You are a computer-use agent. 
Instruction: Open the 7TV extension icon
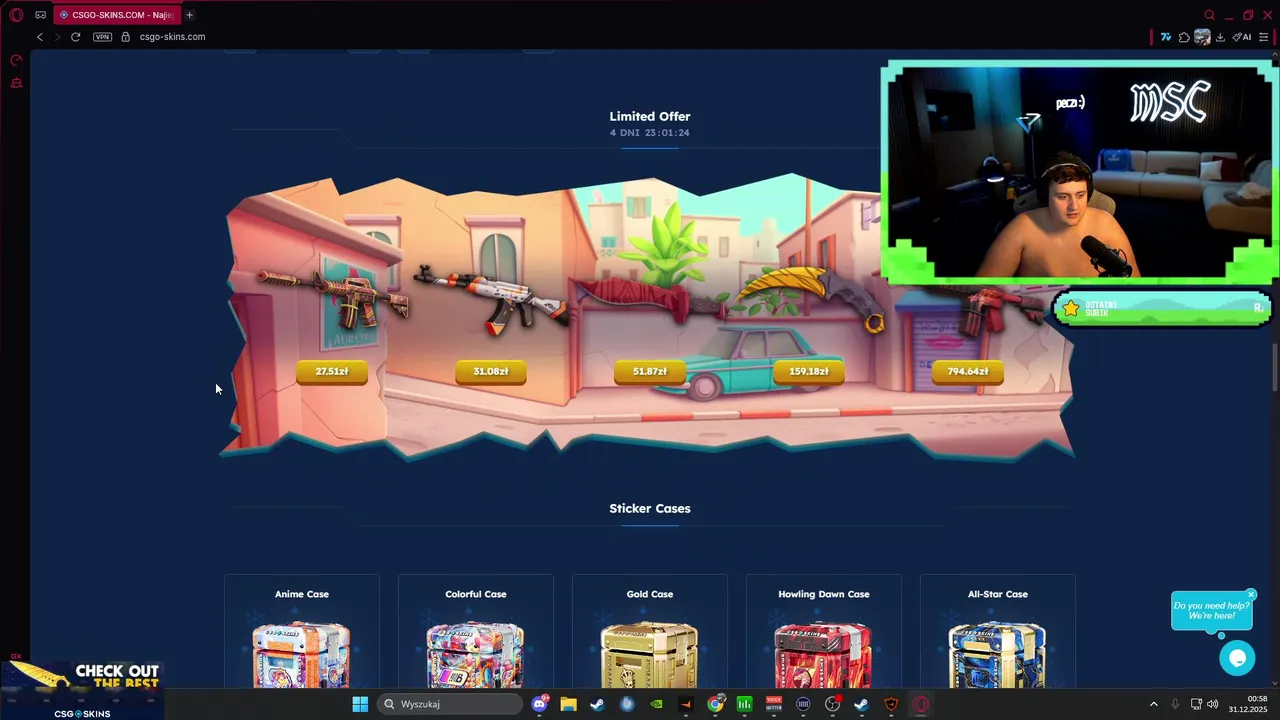point(1165,37)
